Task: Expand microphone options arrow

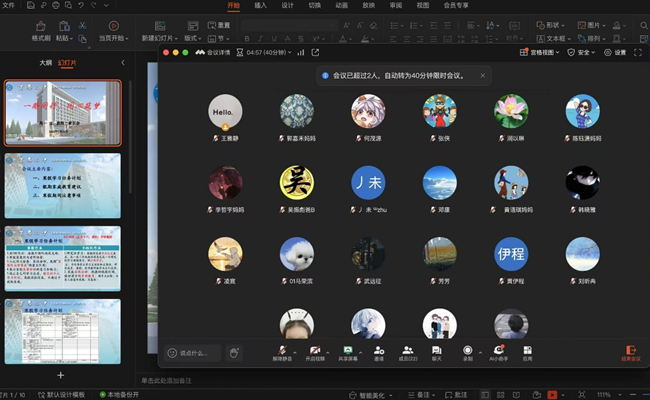Action: tap(297, 349)
